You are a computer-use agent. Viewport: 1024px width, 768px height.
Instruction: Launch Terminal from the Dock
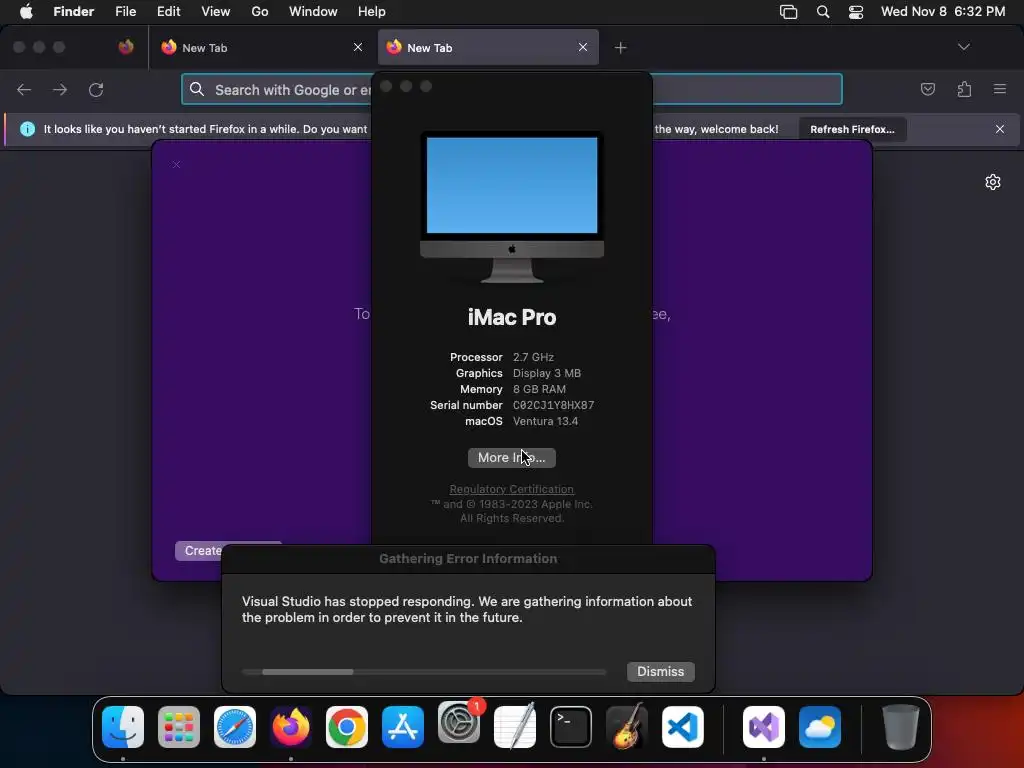click(x=571, y=726)
